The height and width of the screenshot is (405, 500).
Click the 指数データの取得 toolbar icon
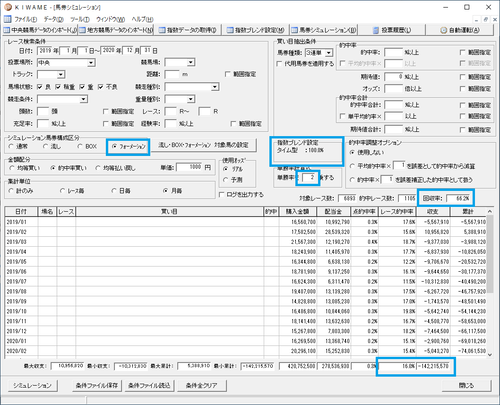pos(162,30)
